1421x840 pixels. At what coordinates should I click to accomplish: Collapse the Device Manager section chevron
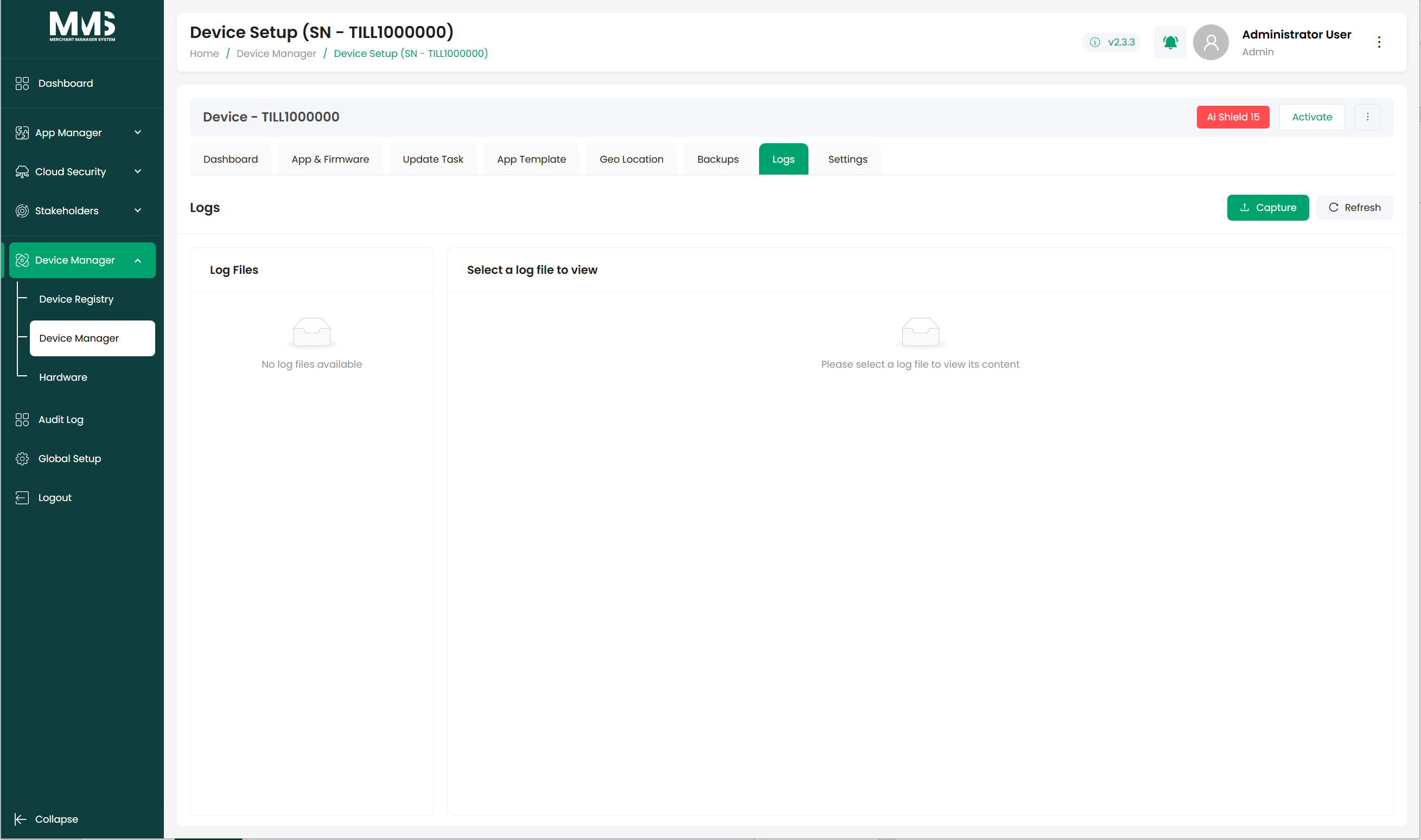tap(138, 260)
